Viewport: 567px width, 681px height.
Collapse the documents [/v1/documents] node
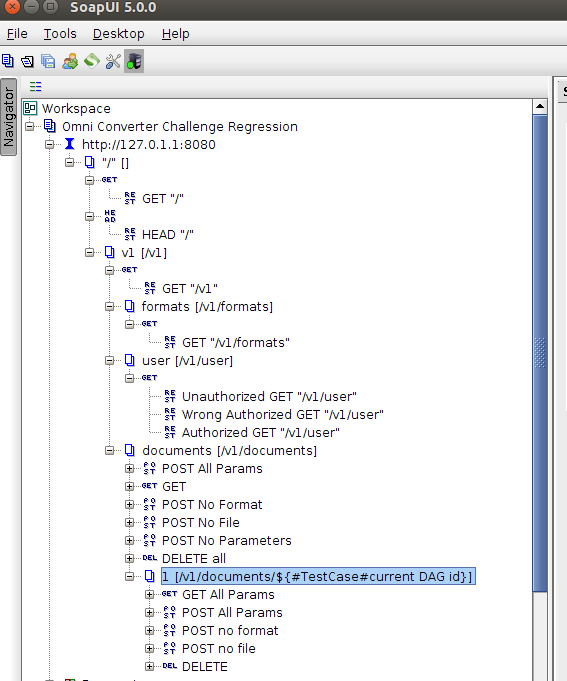point(109,450)
